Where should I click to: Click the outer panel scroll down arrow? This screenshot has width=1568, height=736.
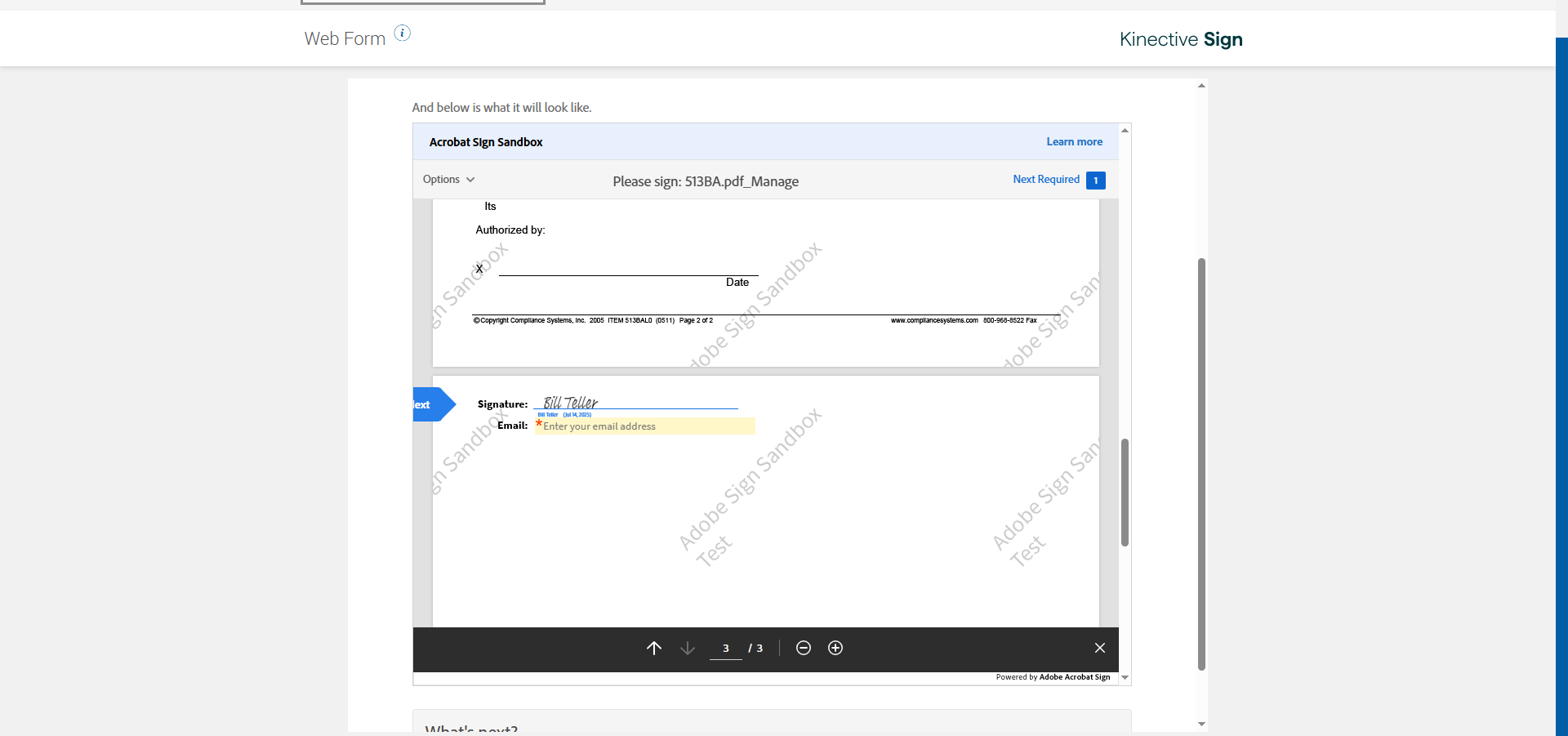pos(1201,724)
